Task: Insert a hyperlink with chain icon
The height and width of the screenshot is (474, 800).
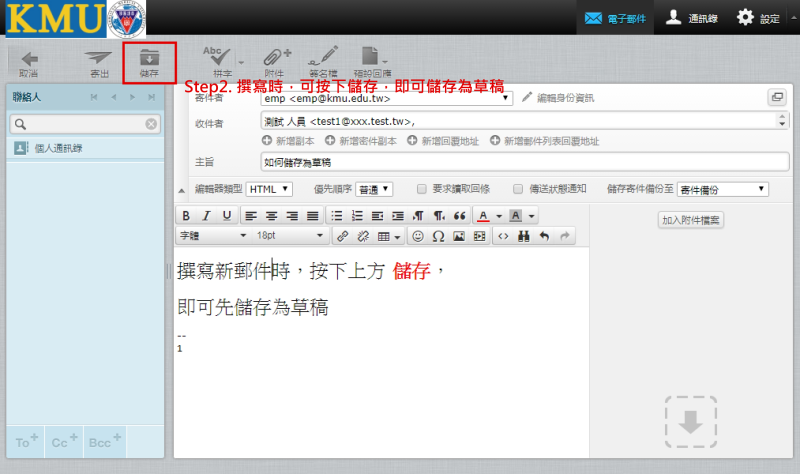Action: (x=342, y=236)
